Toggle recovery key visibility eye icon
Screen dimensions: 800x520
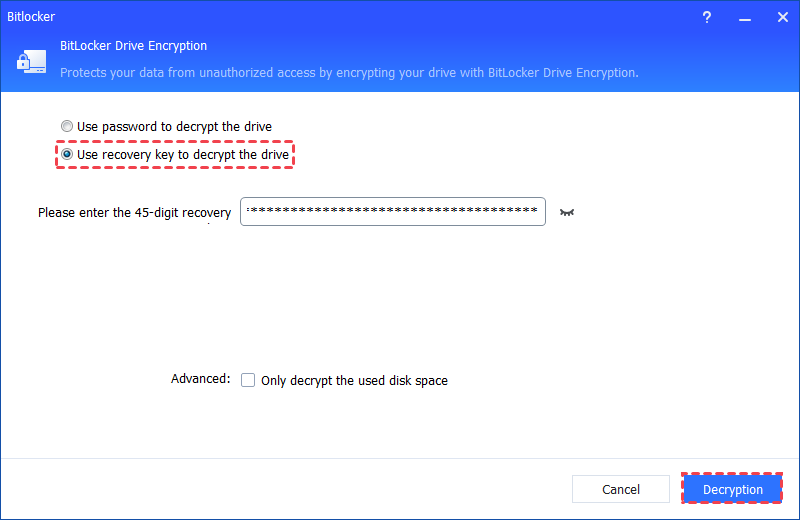coord(567,212)
